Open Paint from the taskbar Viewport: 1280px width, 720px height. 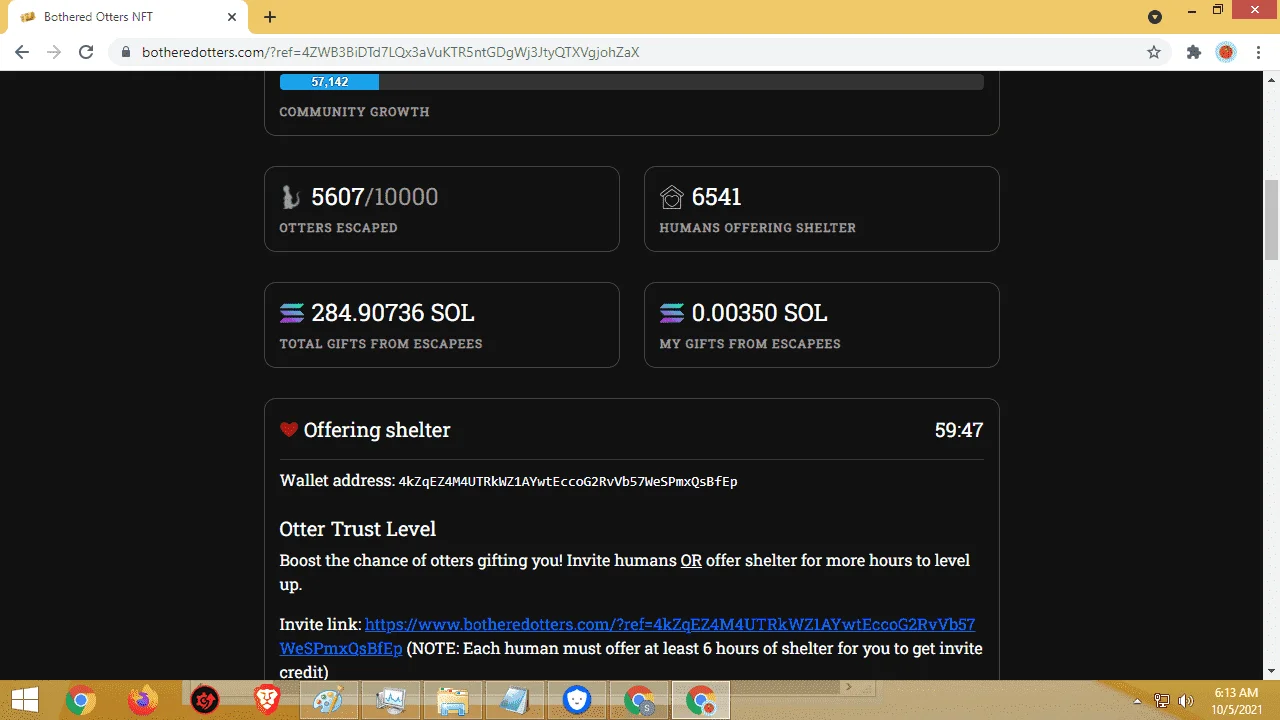[x=328, y=700]
